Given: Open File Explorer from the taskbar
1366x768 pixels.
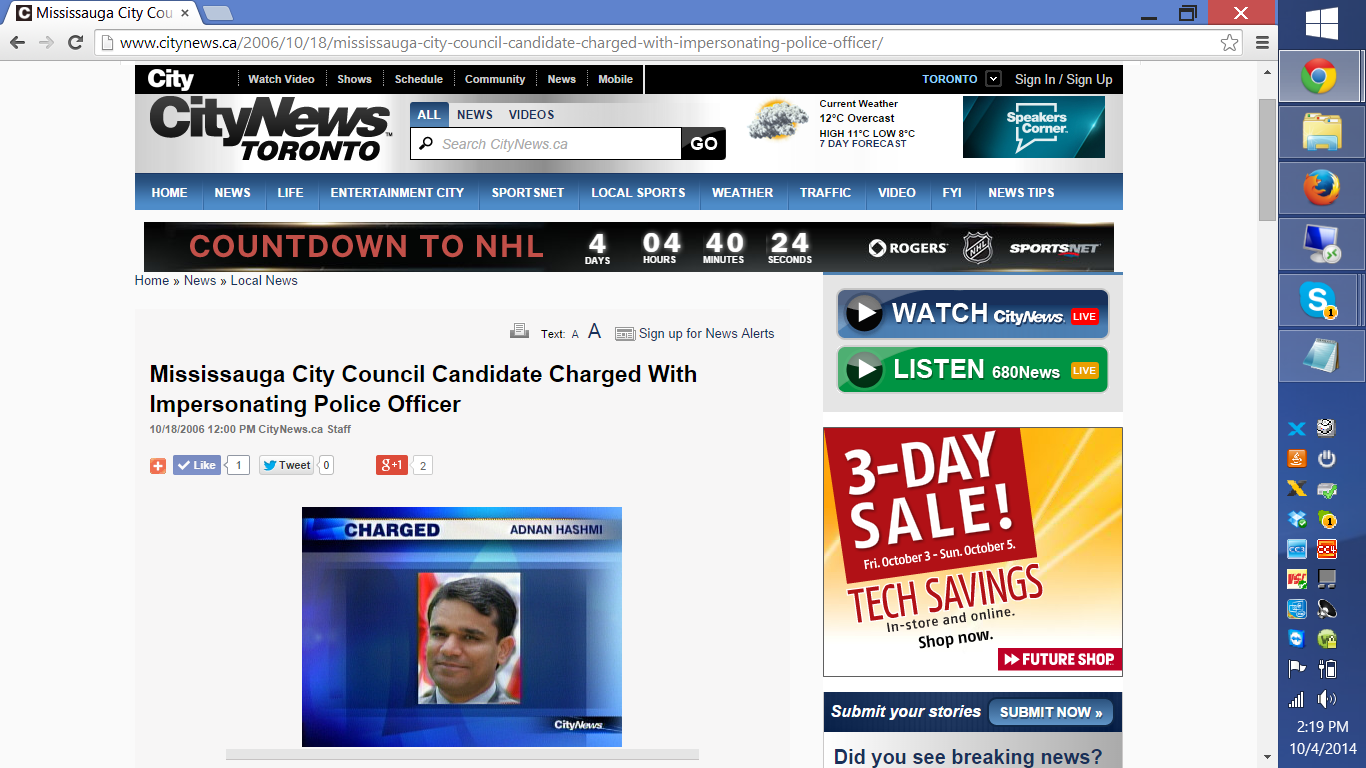Looking at the screenshot, I should 1319,132.
